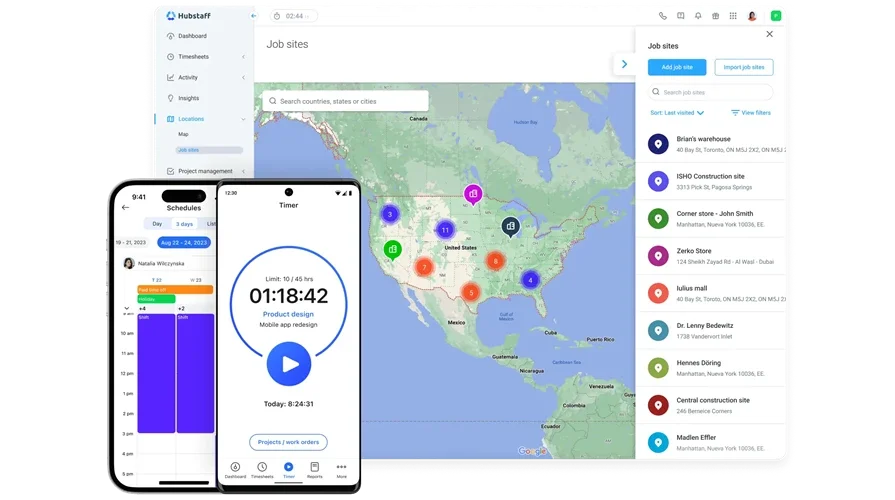The width and height of the screenshot is (895, 500).
Task: Expand the Timesheets sidebar section
Action: click(x=243, y=57)
